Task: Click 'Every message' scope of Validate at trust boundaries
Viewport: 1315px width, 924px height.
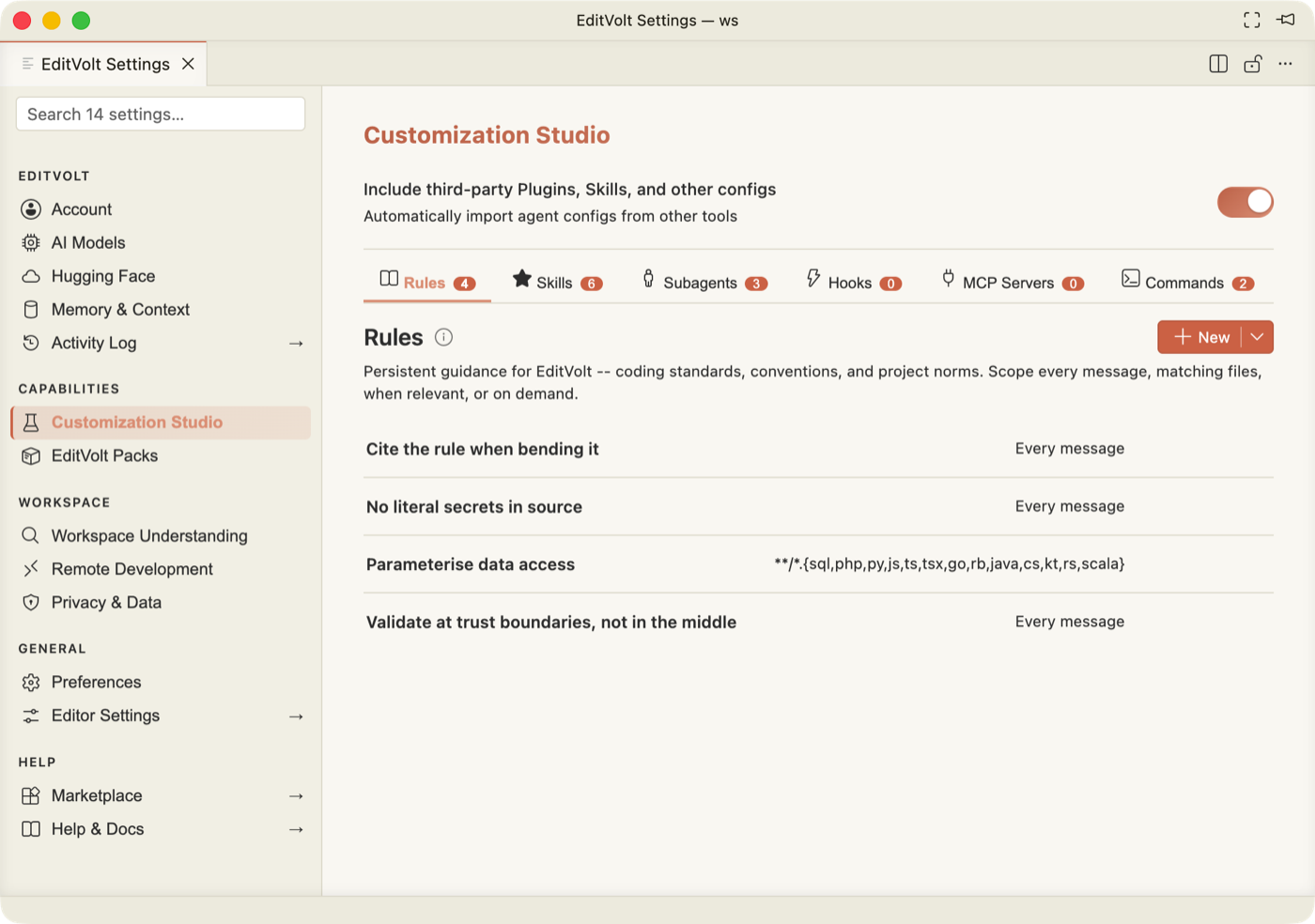Action: [1070, 622]
